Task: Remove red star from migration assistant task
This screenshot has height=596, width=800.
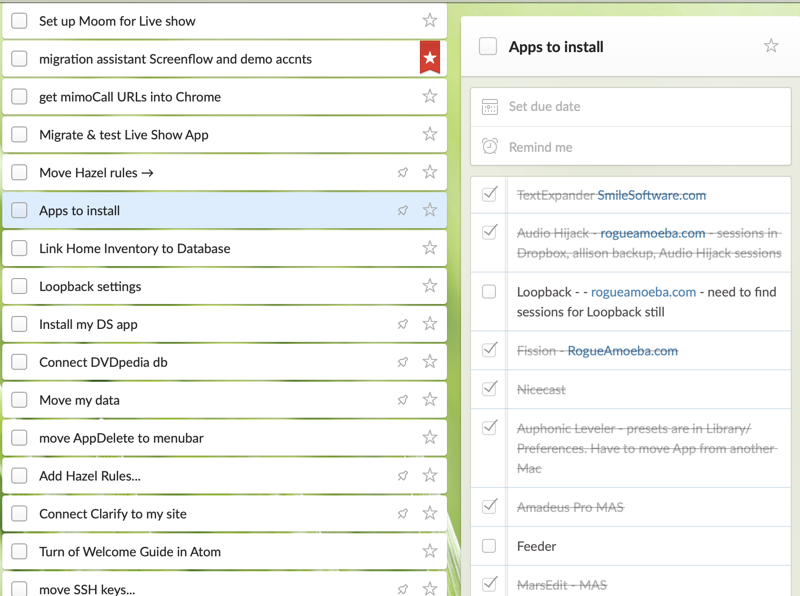Action: tap(429, 58)
